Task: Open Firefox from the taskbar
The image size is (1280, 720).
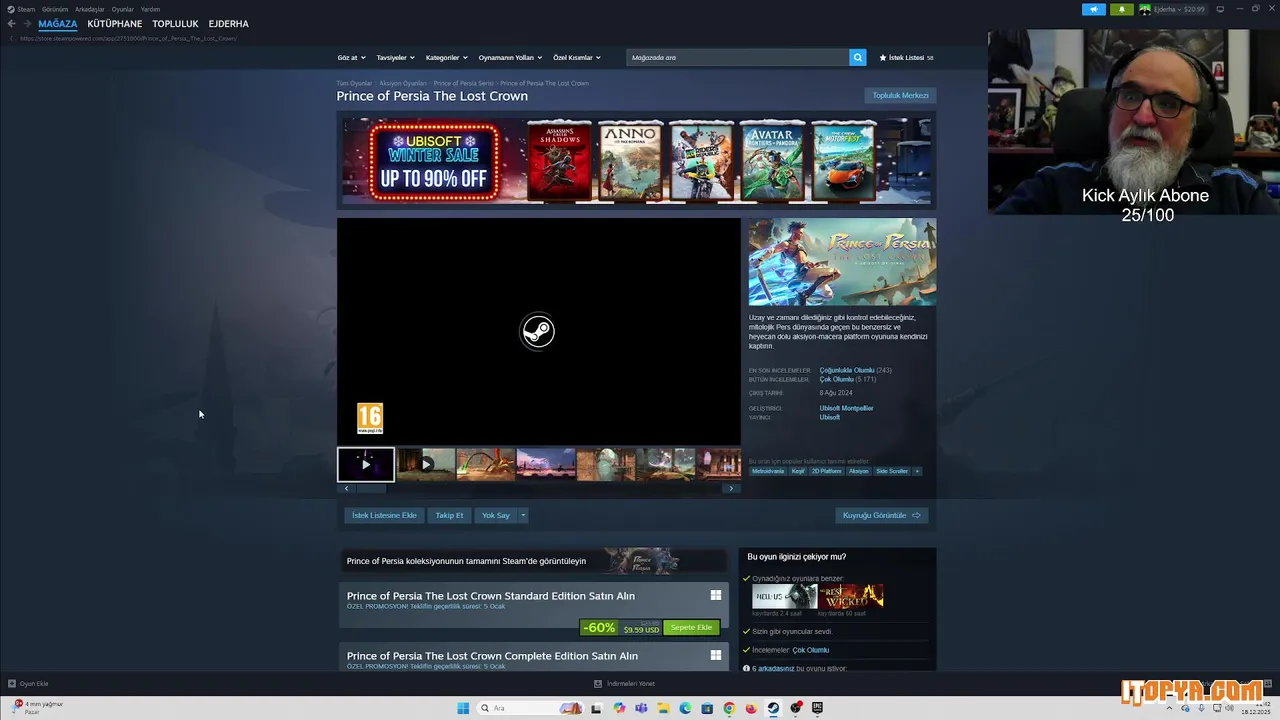Action: tap(751, 708)
